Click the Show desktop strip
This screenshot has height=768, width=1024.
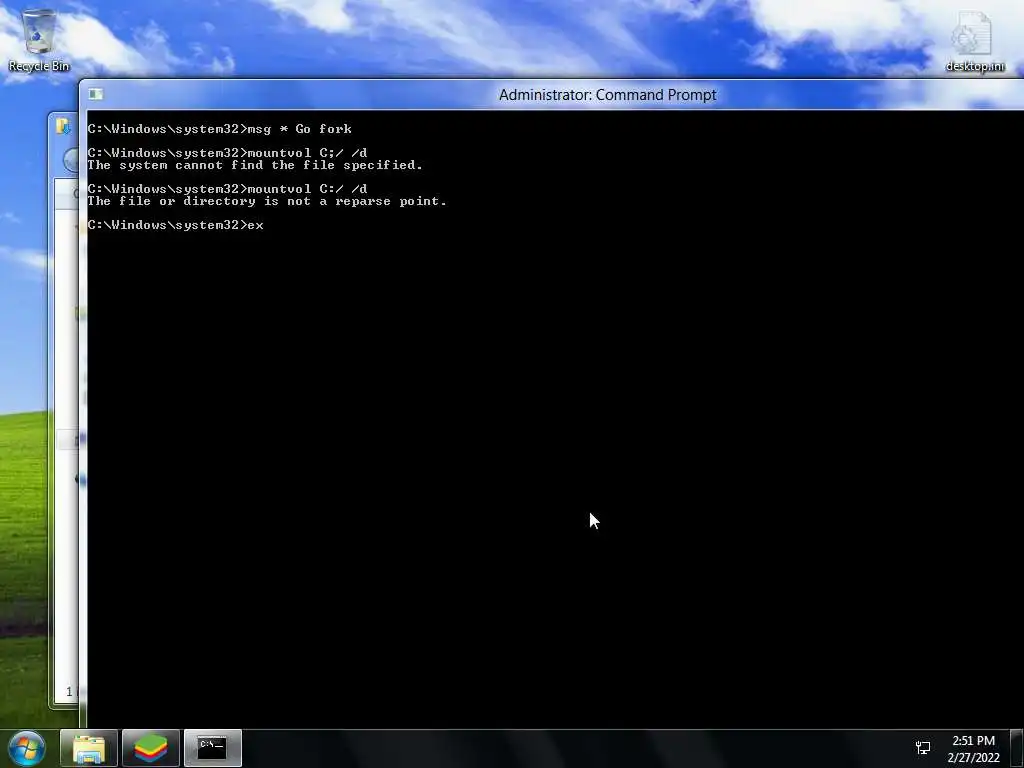[x=1017, y=748]
